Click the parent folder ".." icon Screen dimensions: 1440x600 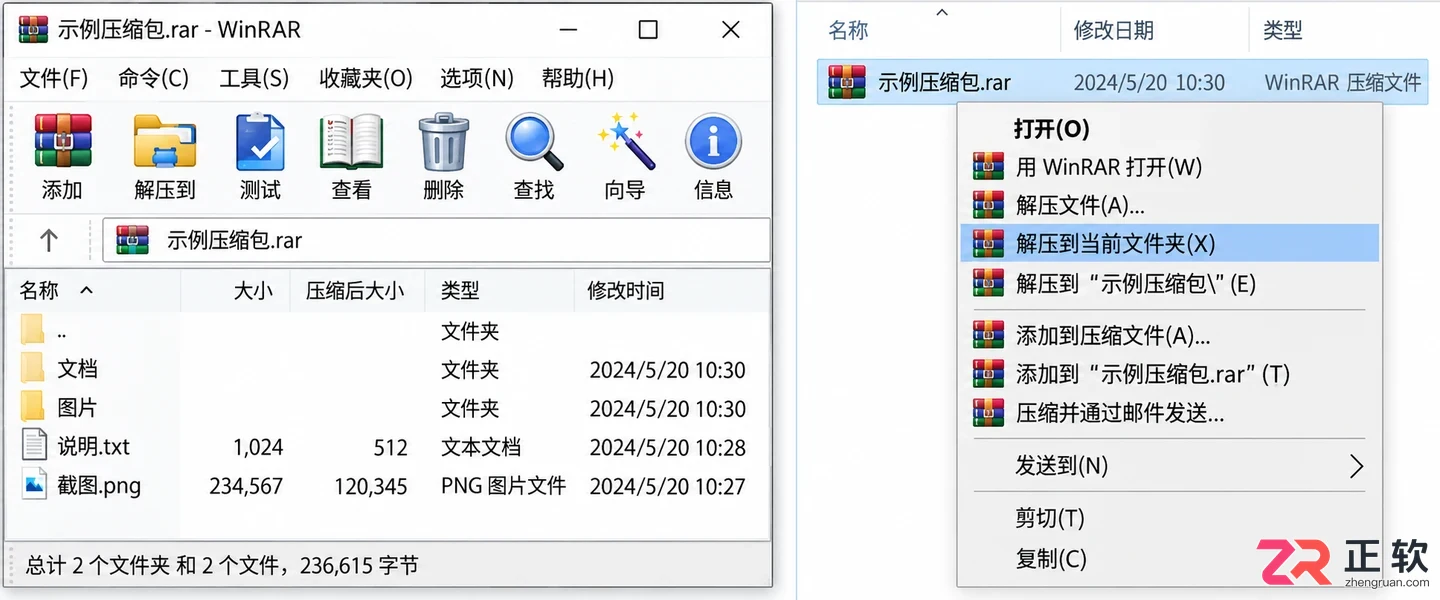pyautogui.click(x=34, y=330)
